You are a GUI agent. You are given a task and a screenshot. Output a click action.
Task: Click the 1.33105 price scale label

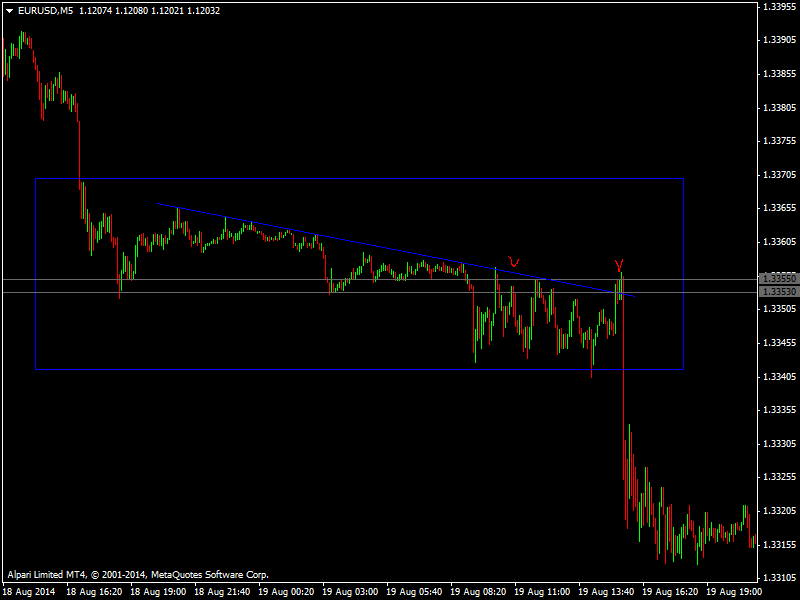click(x=780, y=578)
